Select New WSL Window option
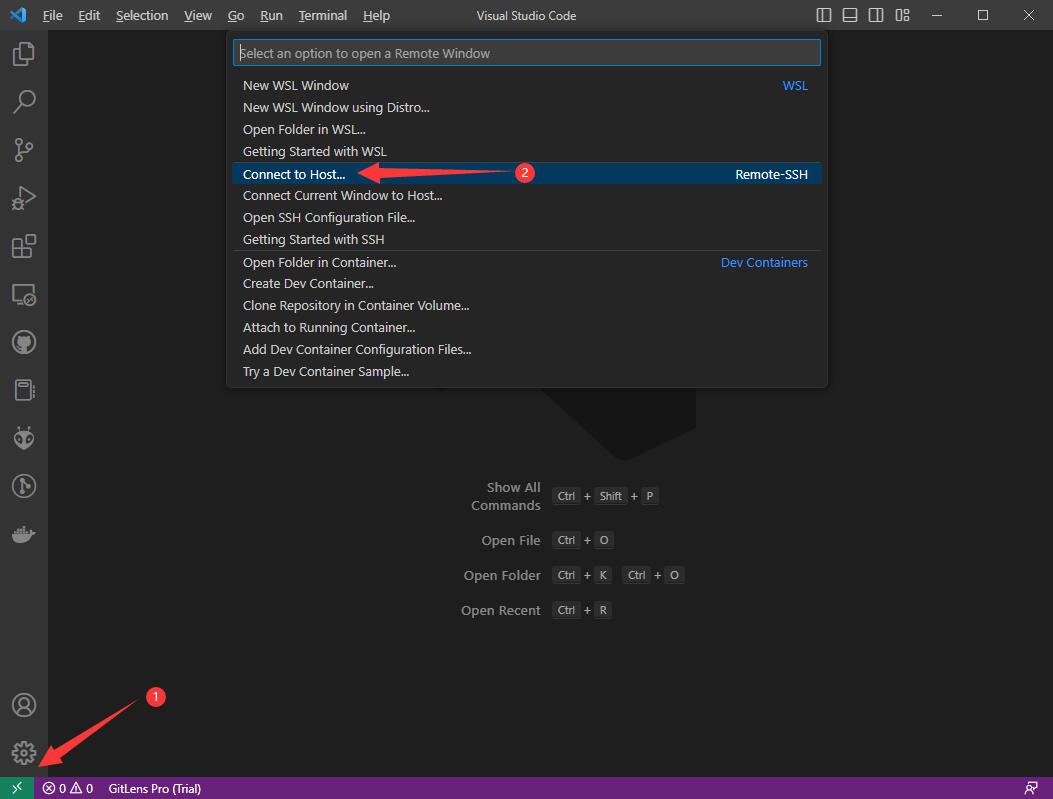The width and height of the screenshot is (1053, 799). 526,85
